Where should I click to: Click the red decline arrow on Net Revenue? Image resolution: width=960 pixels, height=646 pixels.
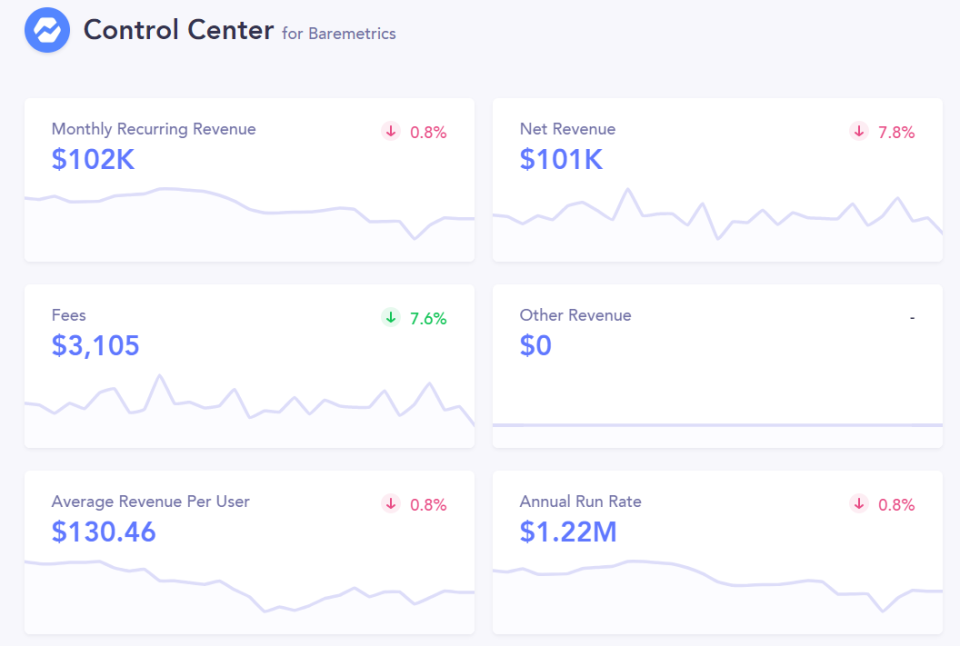[858, 131]
